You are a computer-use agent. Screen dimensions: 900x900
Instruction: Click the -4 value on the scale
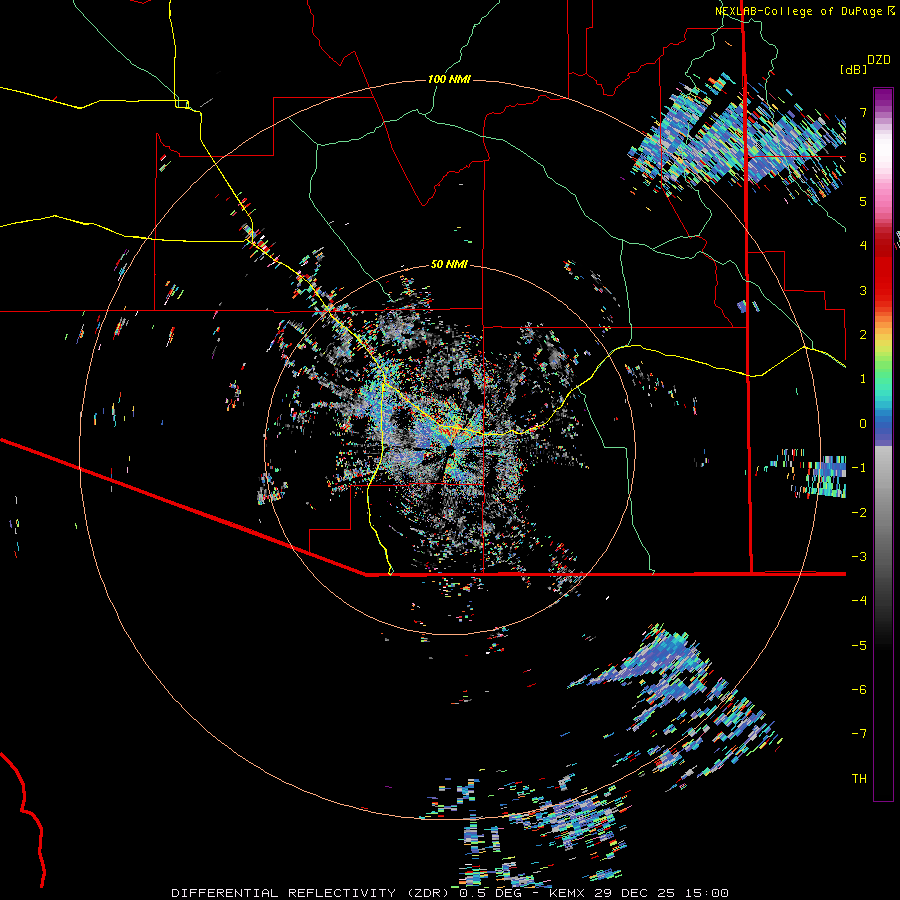pyautogui.click(x=859, y=600)
